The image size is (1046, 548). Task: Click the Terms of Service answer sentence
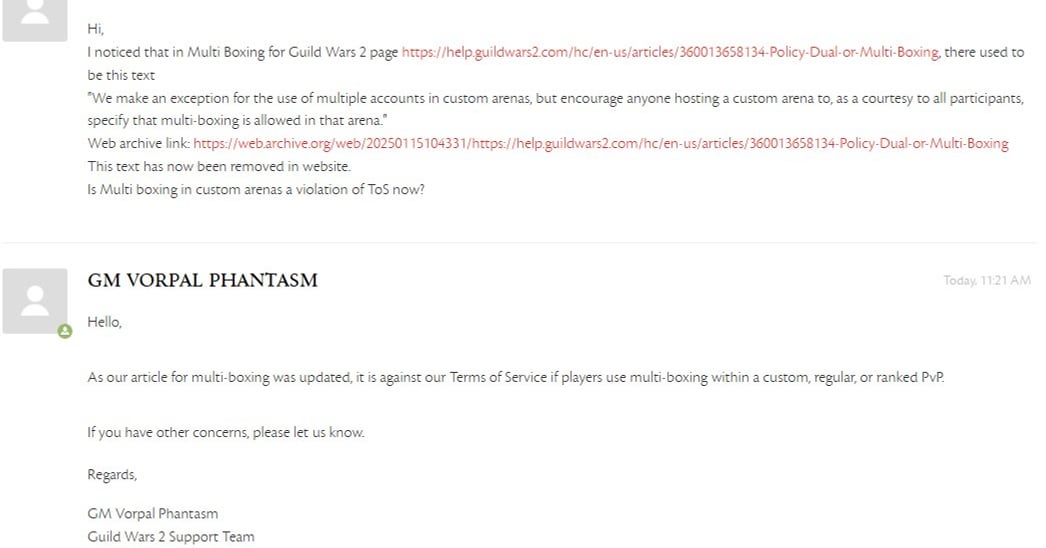point(516,378)
